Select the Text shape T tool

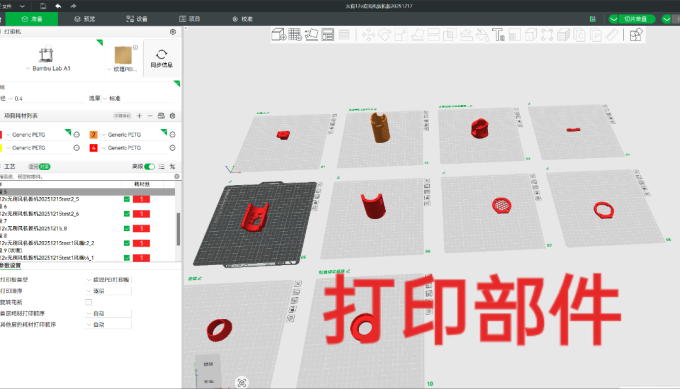498,35
